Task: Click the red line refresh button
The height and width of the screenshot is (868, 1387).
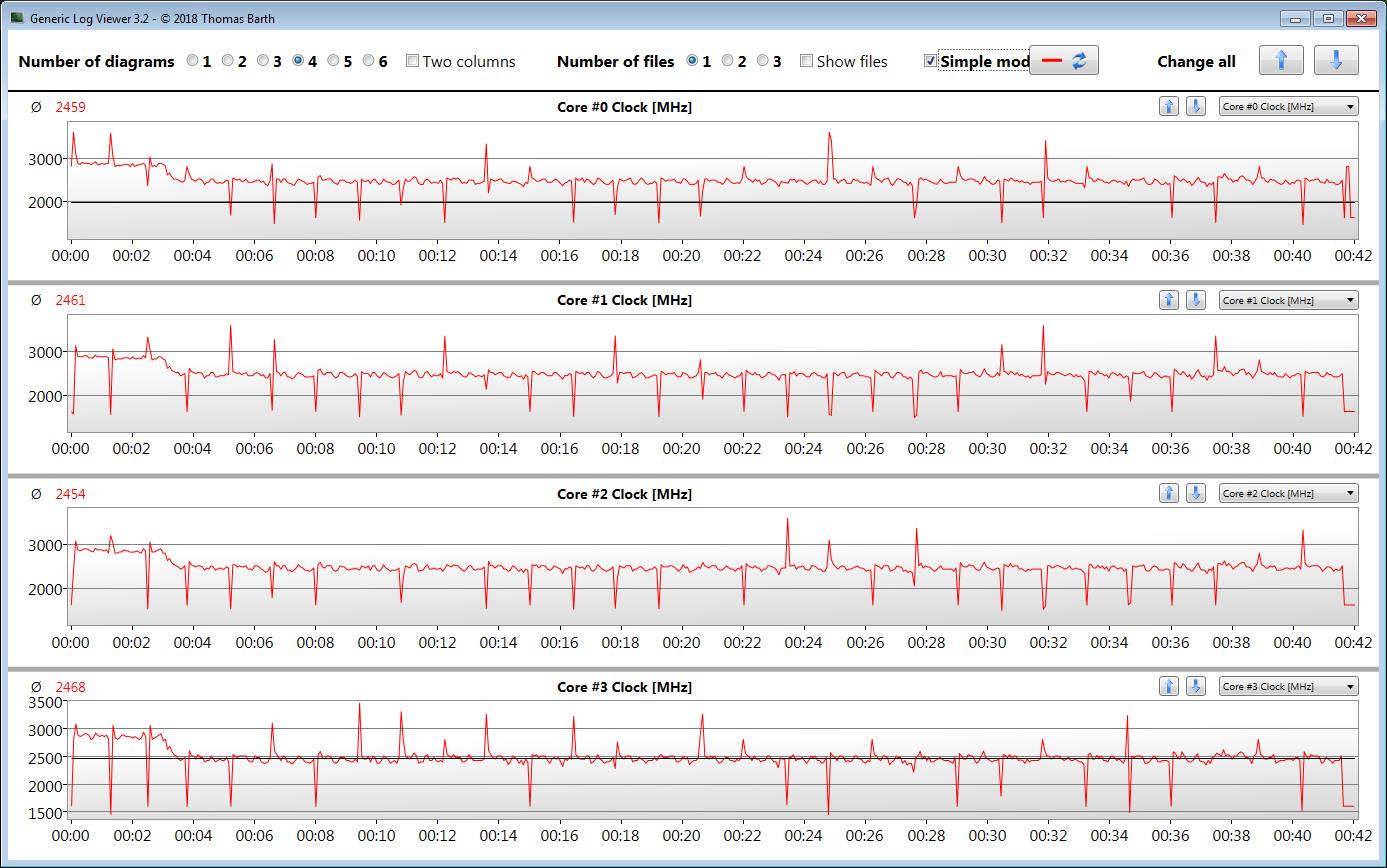Action: pyautogui.click(x=1064, y=60)
